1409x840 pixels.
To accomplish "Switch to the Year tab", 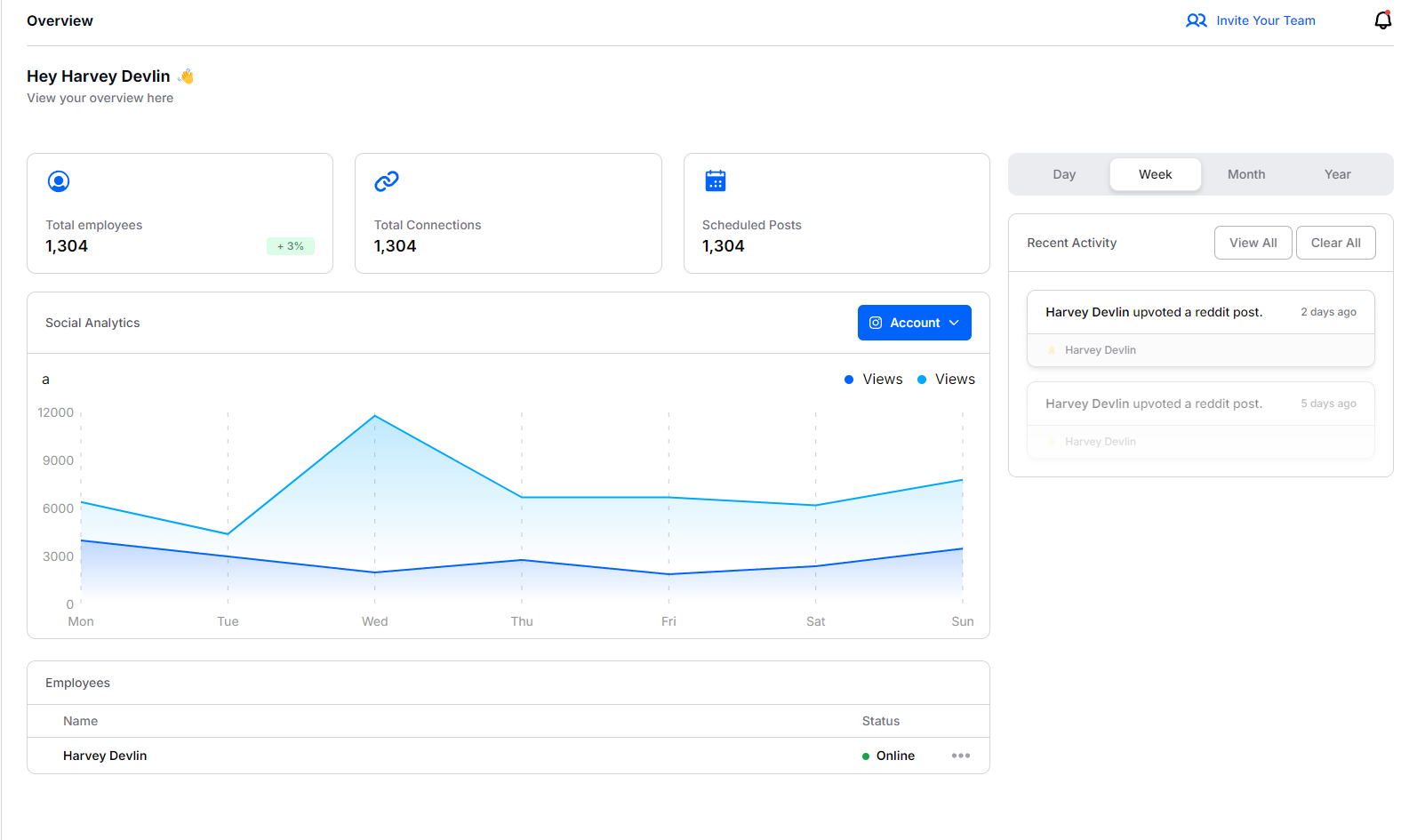I will click(x=1338, y=174).
